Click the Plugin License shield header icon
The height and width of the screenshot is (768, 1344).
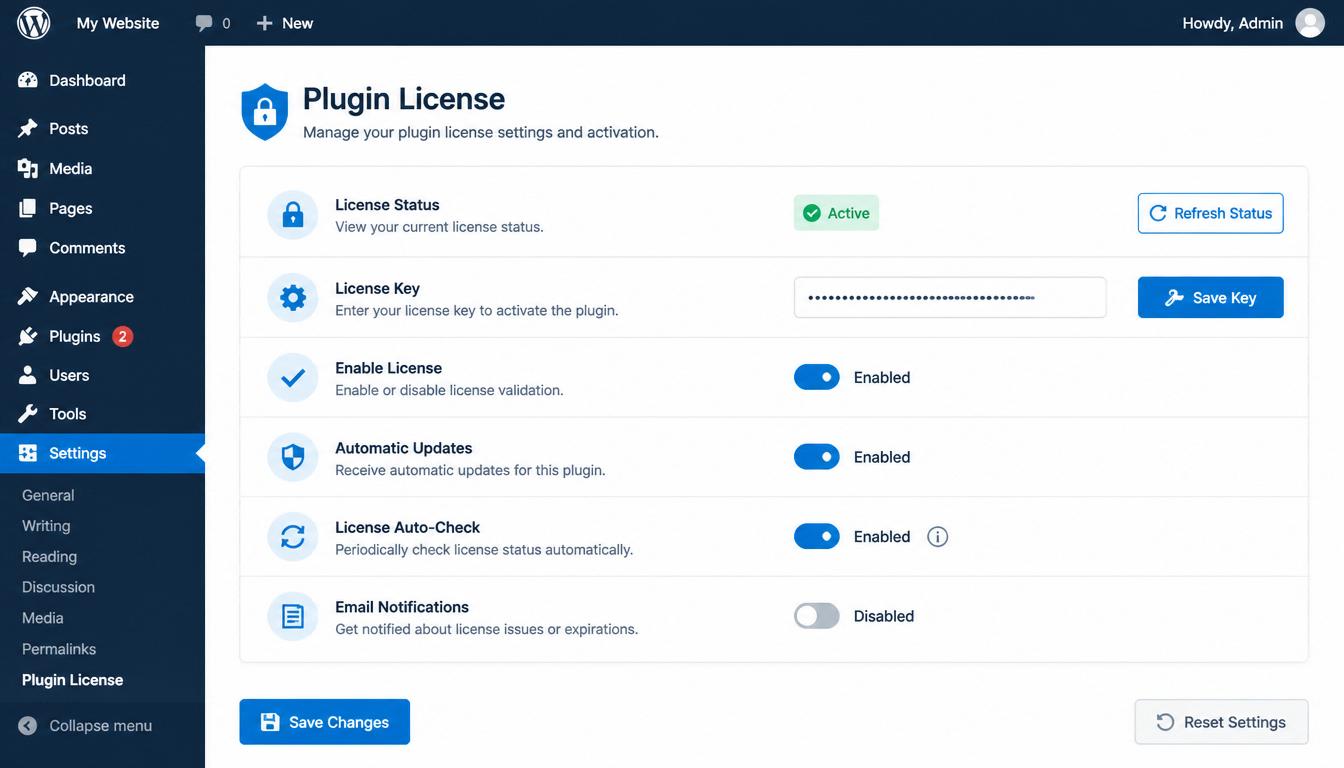click(x=265, y=112)
